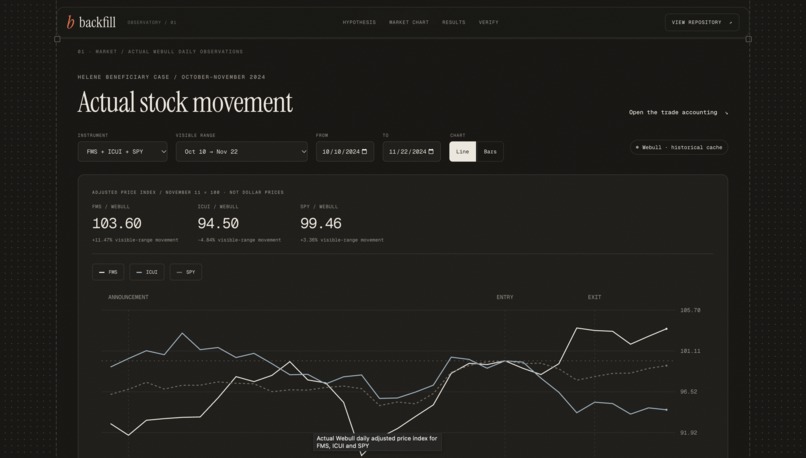Screen dimensions: 806x458
Task: Open the backfill logo home link
Action: point(91,22)
